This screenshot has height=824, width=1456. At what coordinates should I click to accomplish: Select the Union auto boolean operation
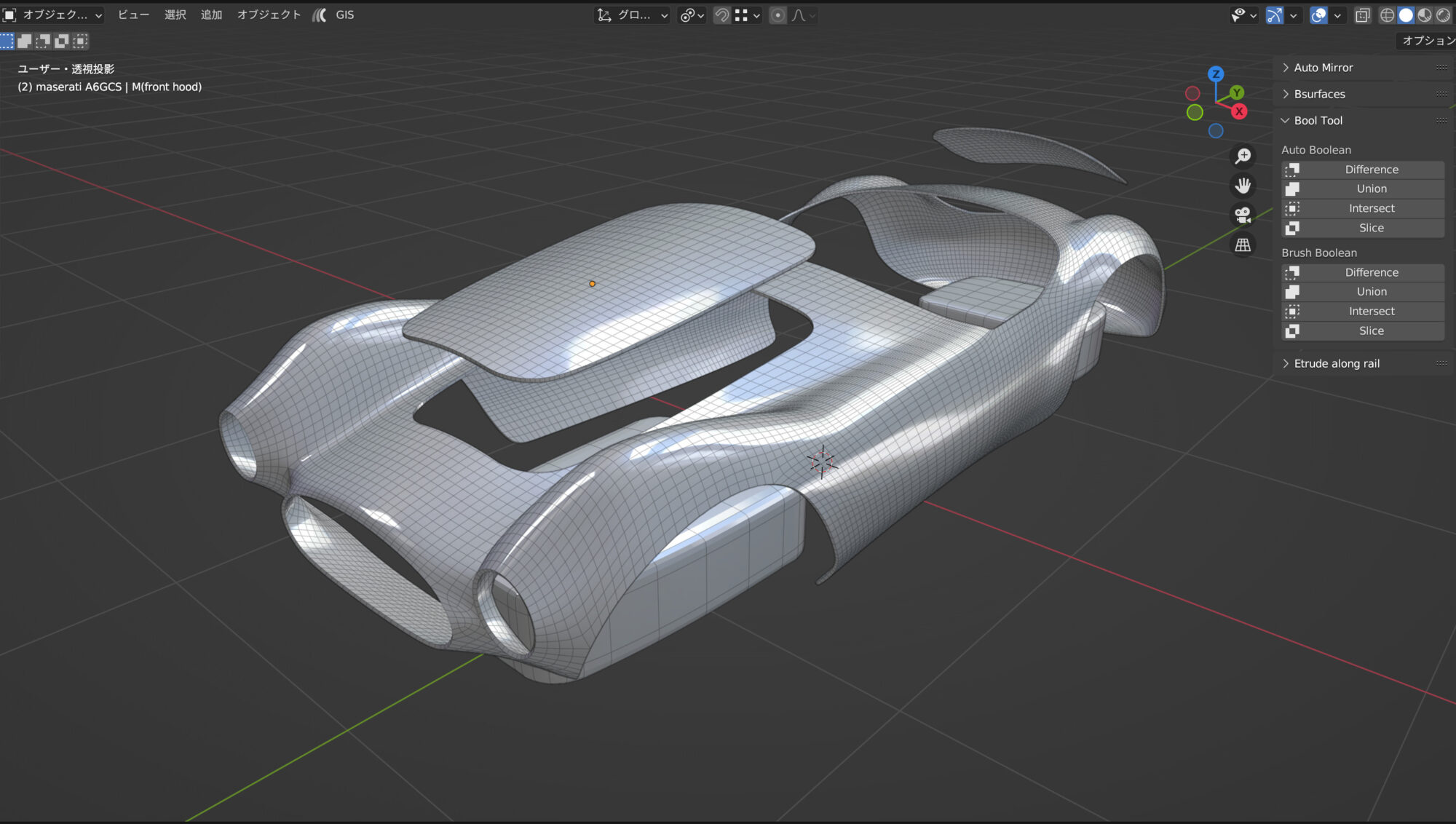1370,188
